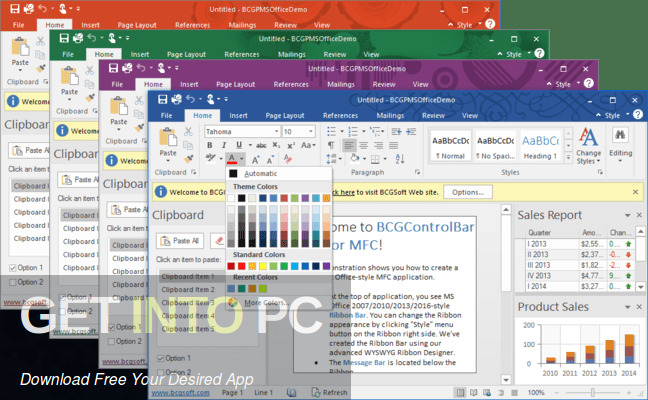Toggle Bold formatting in the blue window
The width and height of the screenshot is (648, 400).
click(210, 145)
